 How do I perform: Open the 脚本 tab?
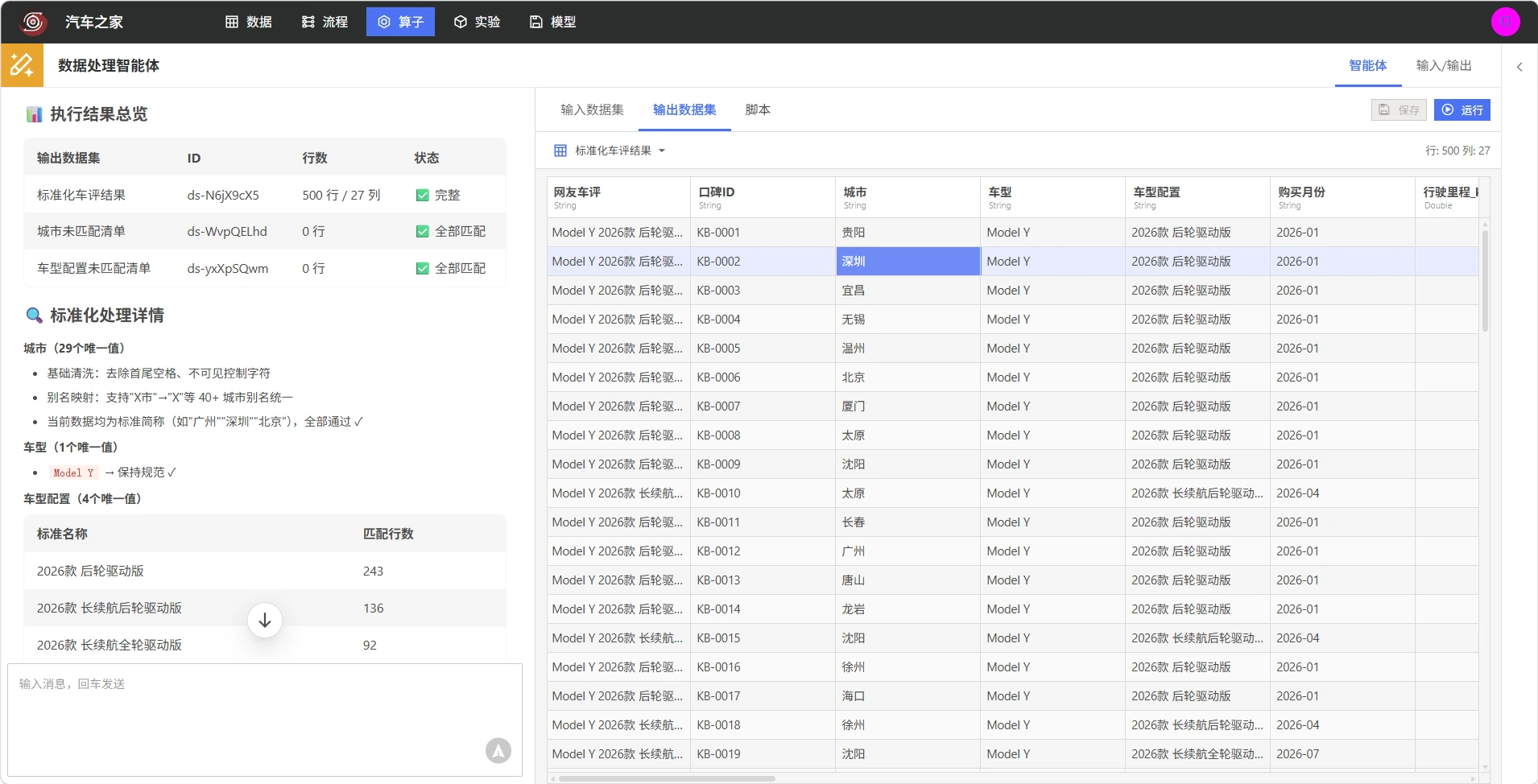click(x=758, y=109)
